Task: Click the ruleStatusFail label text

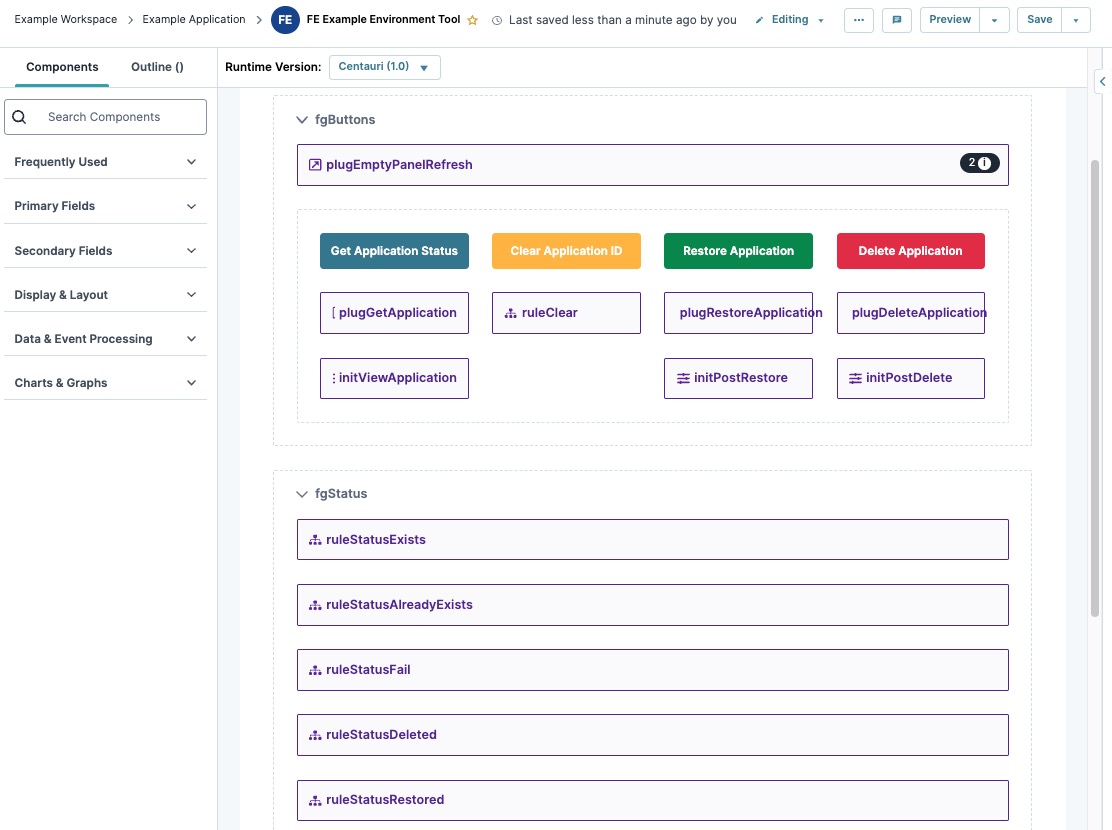Action: point(367,670)
